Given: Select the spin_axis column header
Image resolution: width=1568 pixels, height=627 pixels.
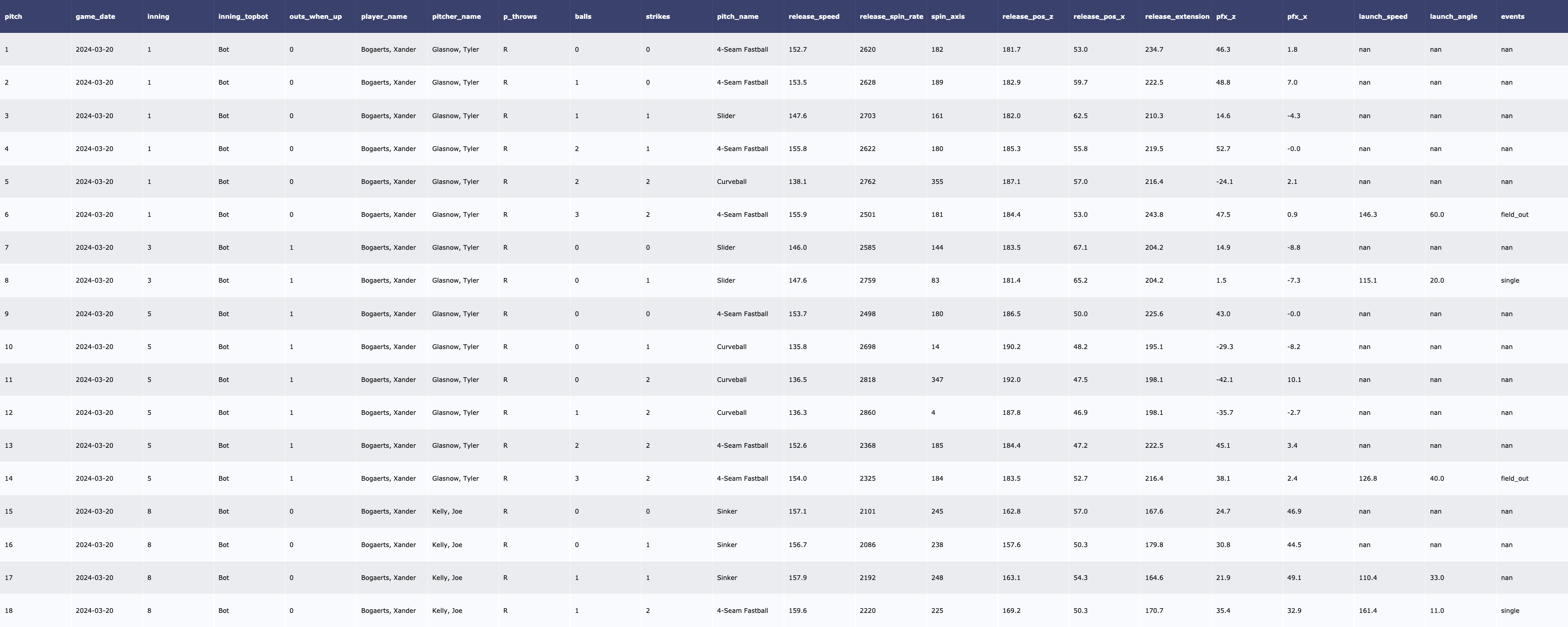Looking at the screenshot, I should 947,16.
